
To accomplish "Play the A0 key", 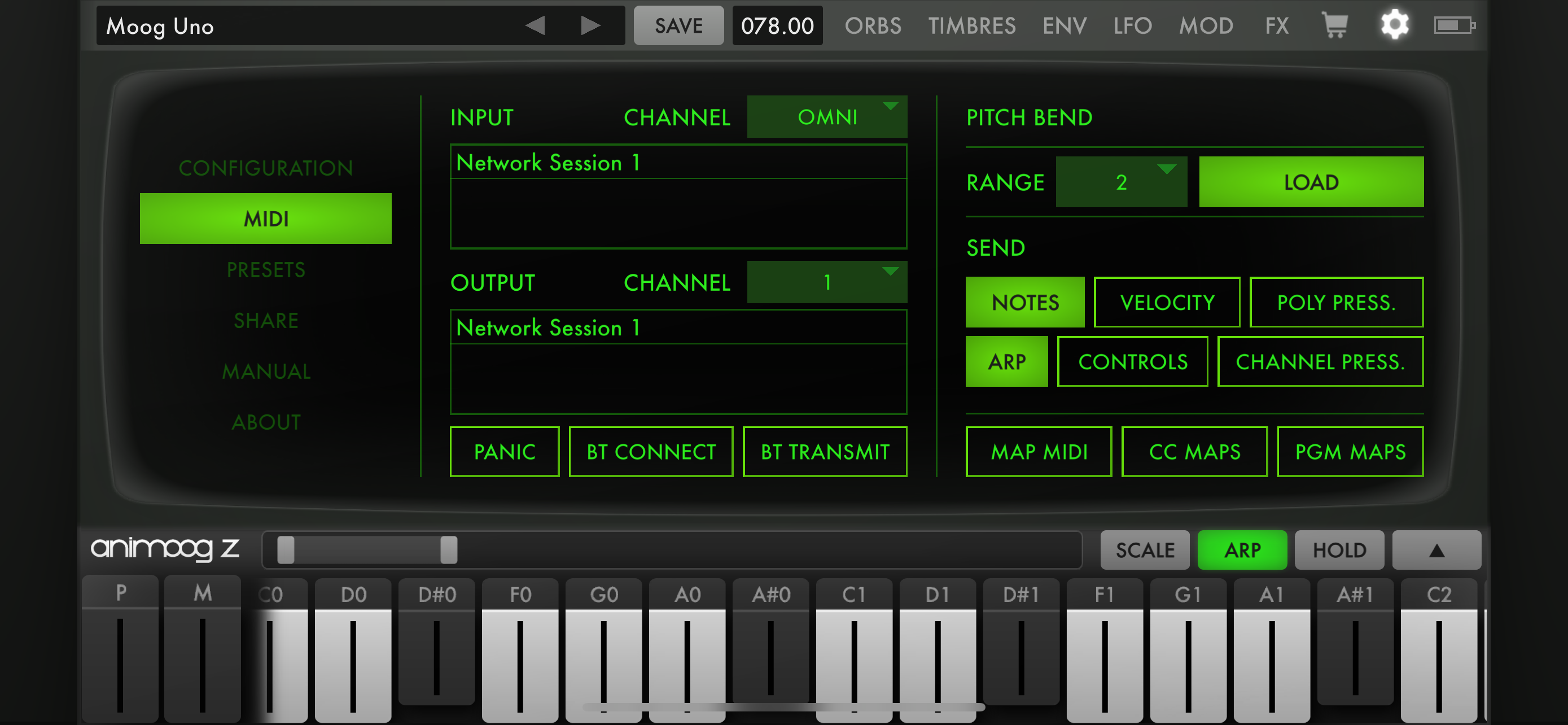I will click(687, 652).
